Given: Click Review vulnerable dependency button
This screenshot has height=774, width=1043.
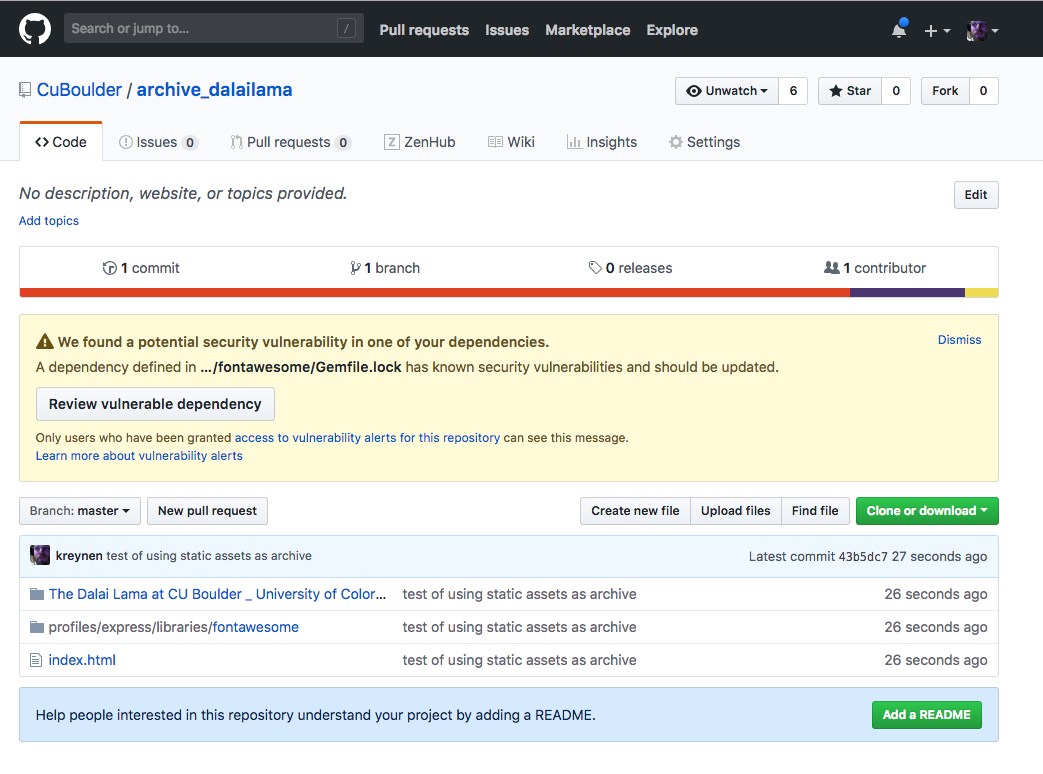Looking at the screenshot, I should pos(155,404).
